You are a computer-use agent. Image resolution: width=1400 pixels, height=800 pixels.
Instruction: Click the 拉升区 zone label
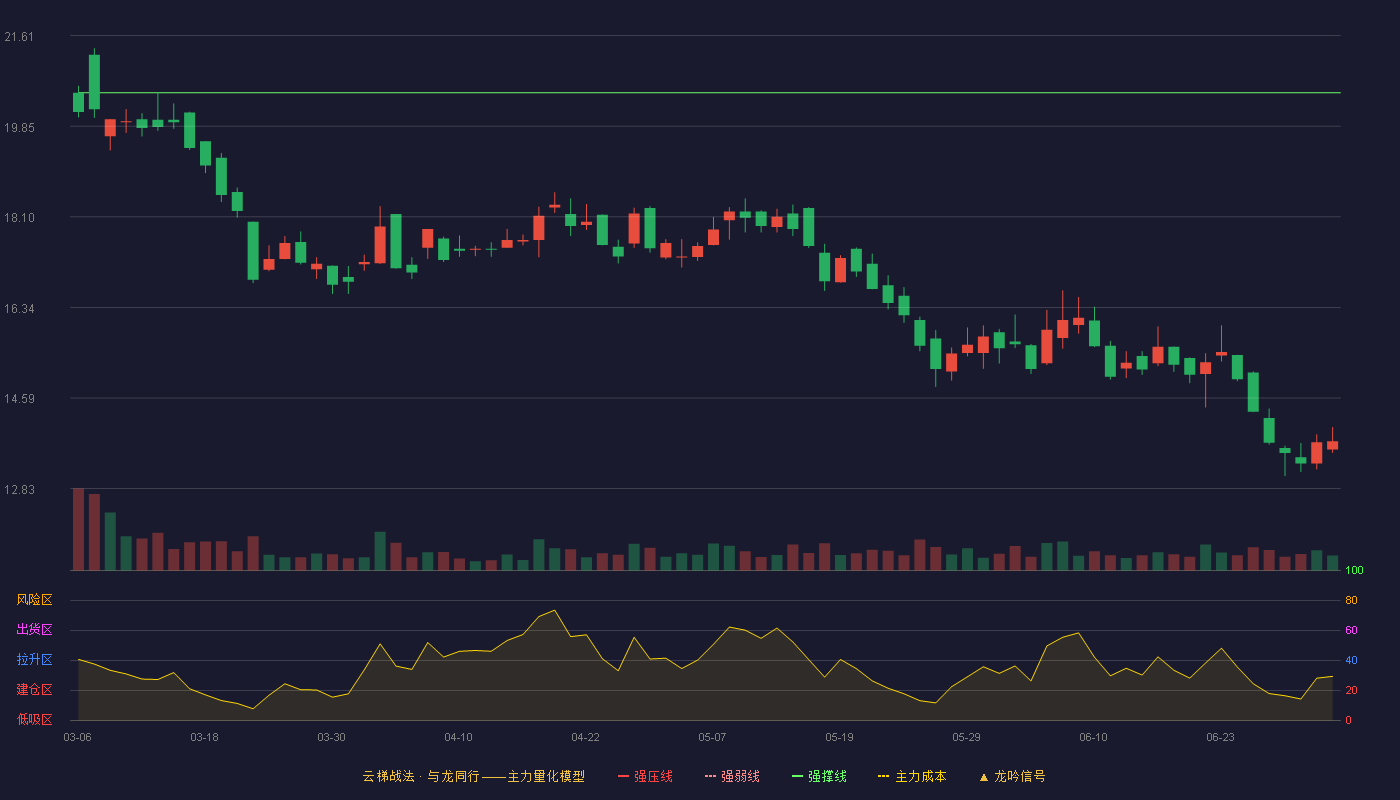point(34,660)
